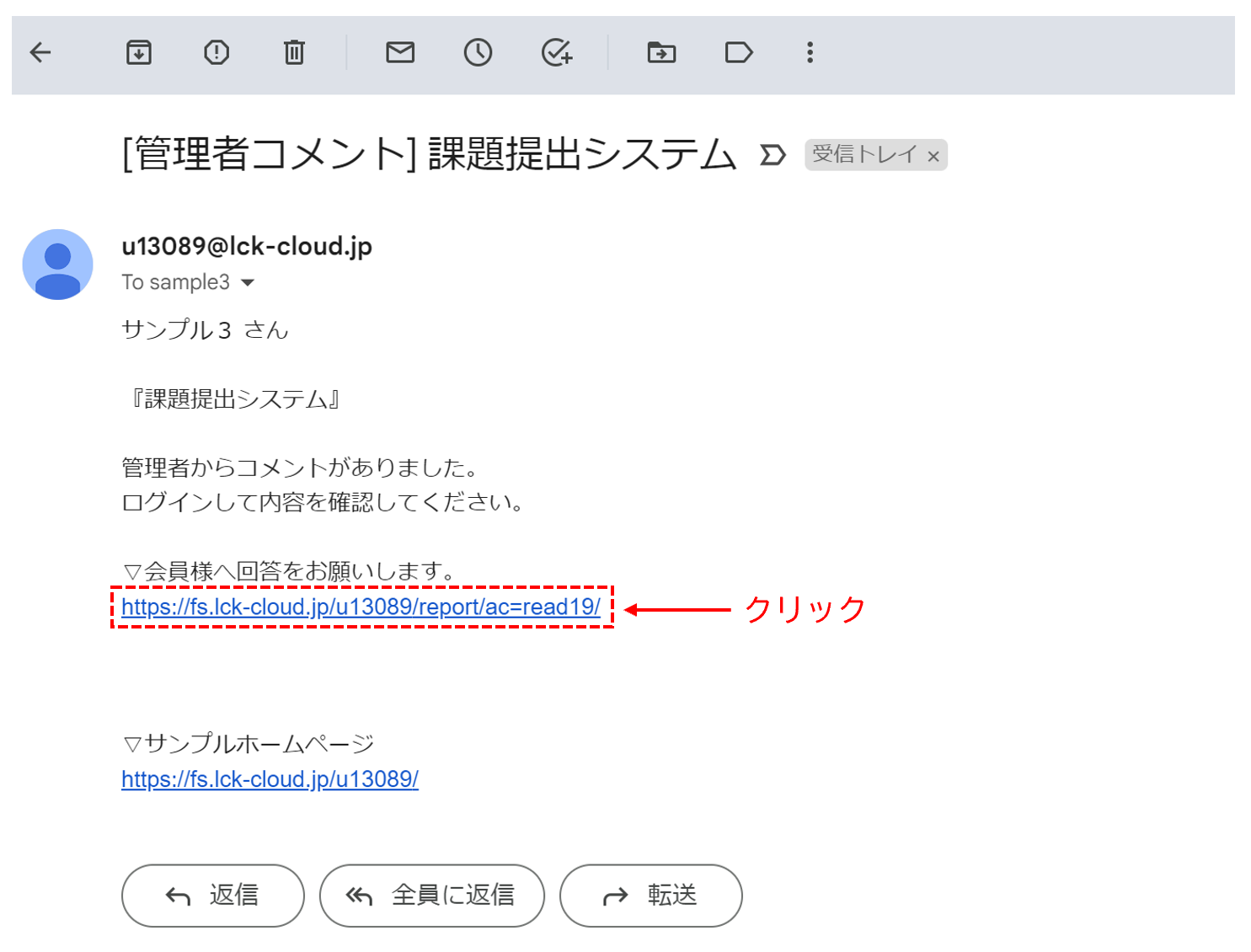Click the 全員に返信 reply-all button
This screenshot has height=952, width=1251.
431,896
